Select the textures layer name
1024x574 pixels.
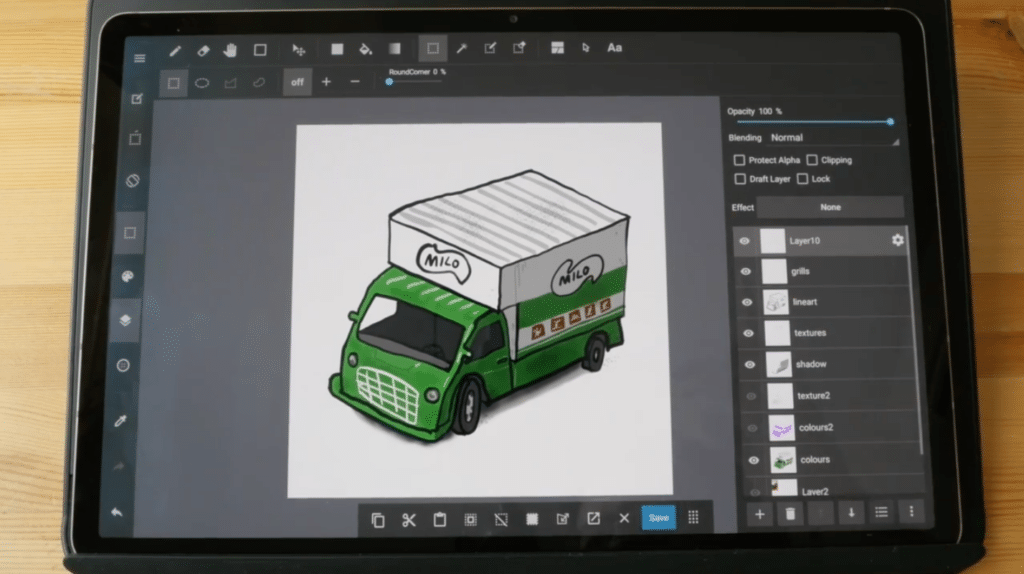click(x=810, y=333)
